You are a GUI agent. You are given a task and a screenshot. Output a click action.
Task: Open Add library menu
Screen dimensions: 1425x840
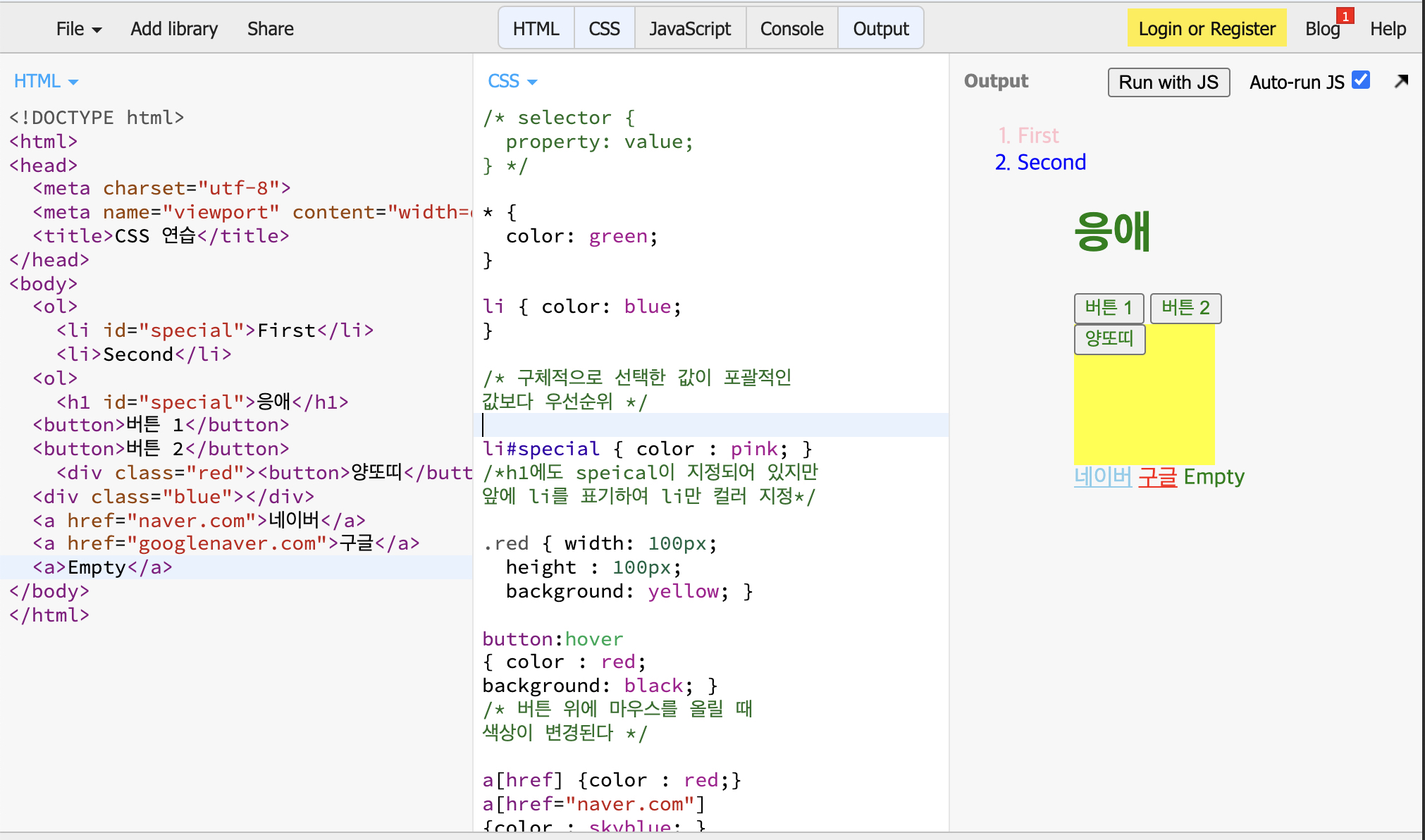(x=174, y=29)
